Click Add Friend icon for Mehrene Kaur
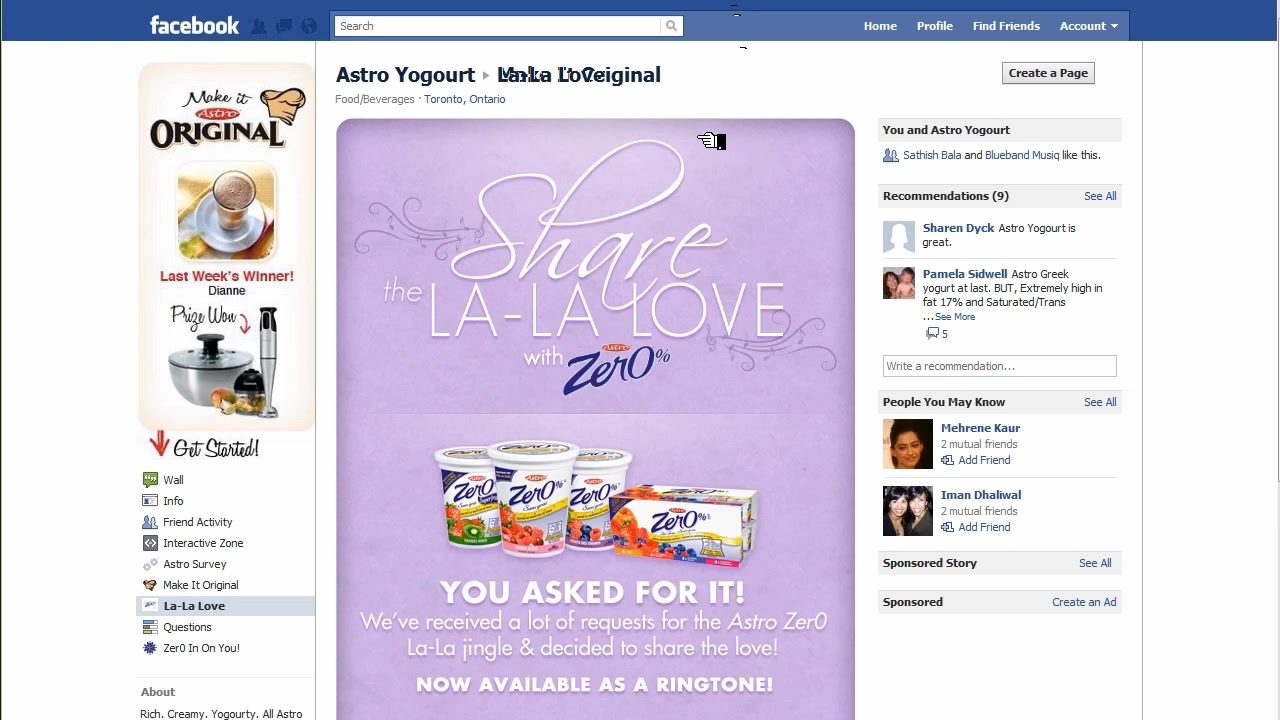 tap(947, 460)
